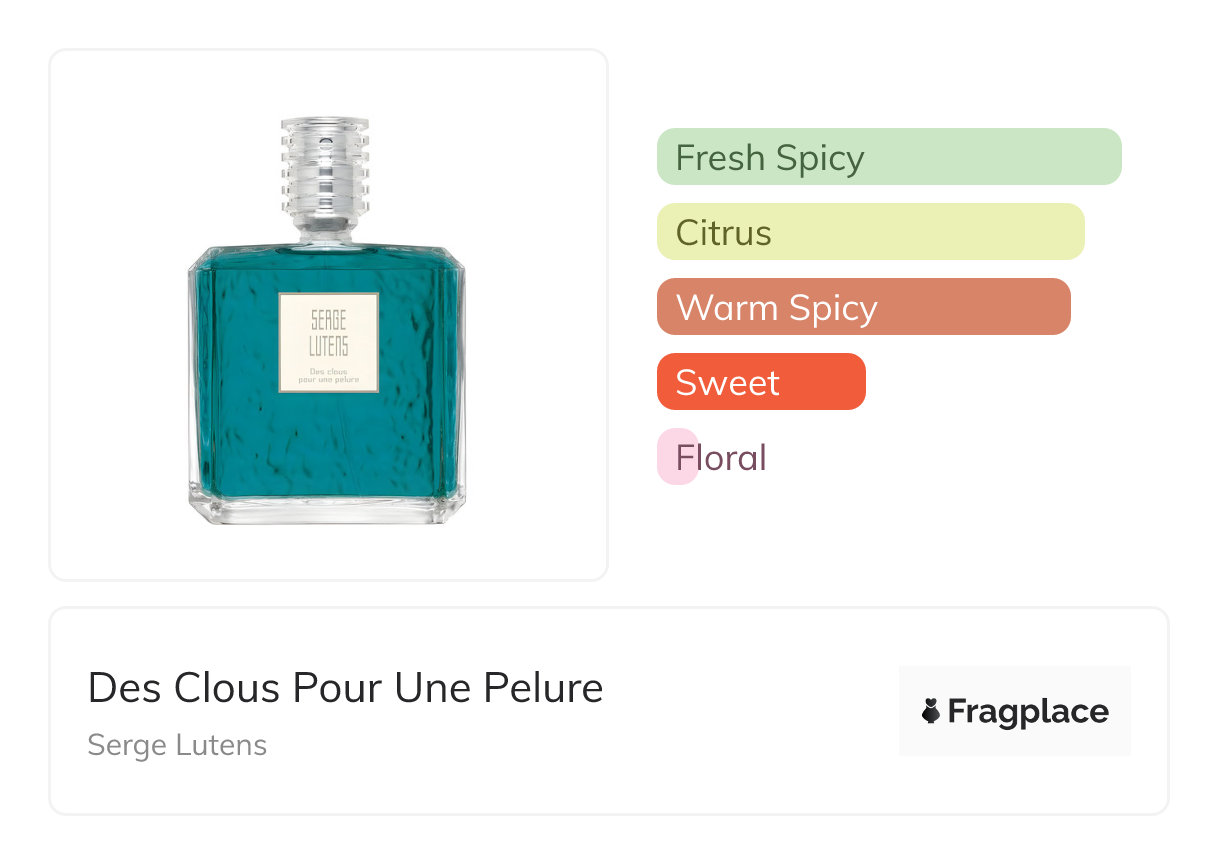The image size is (1218, 864).
Task: Open the Des Clous Pour Une Pelure title
Action: point(345,688)
